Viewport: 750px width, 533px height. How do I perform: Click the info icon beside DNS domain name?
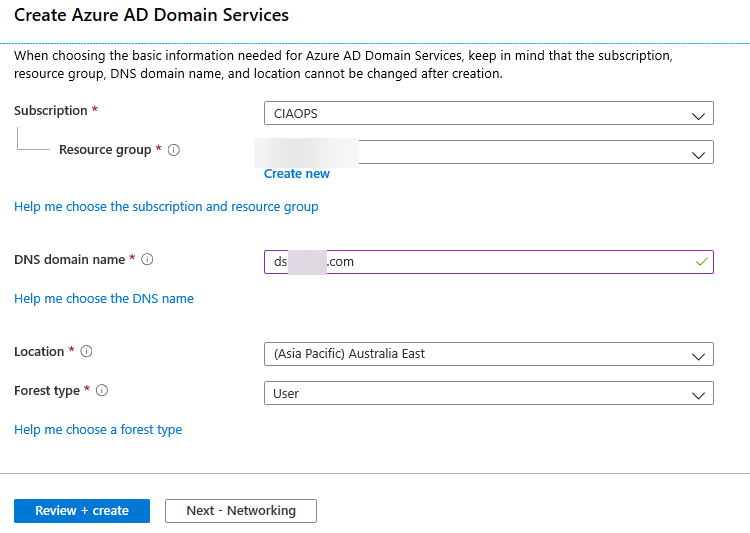click(147, 260)
